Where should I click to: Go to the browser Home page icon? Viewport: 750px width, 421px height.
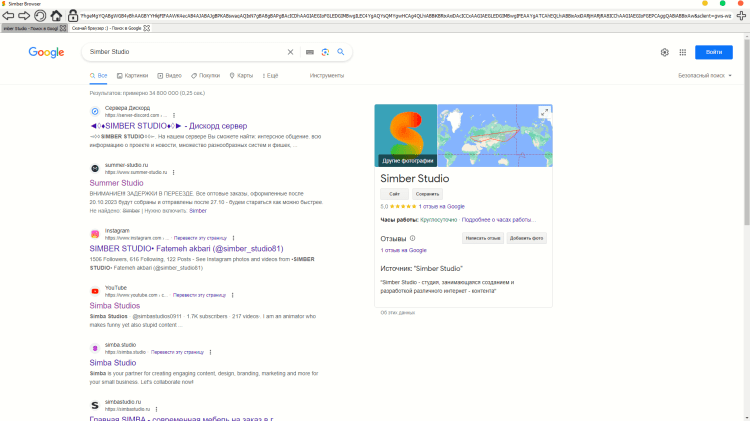pyautogui.click(x=56, y=16)
